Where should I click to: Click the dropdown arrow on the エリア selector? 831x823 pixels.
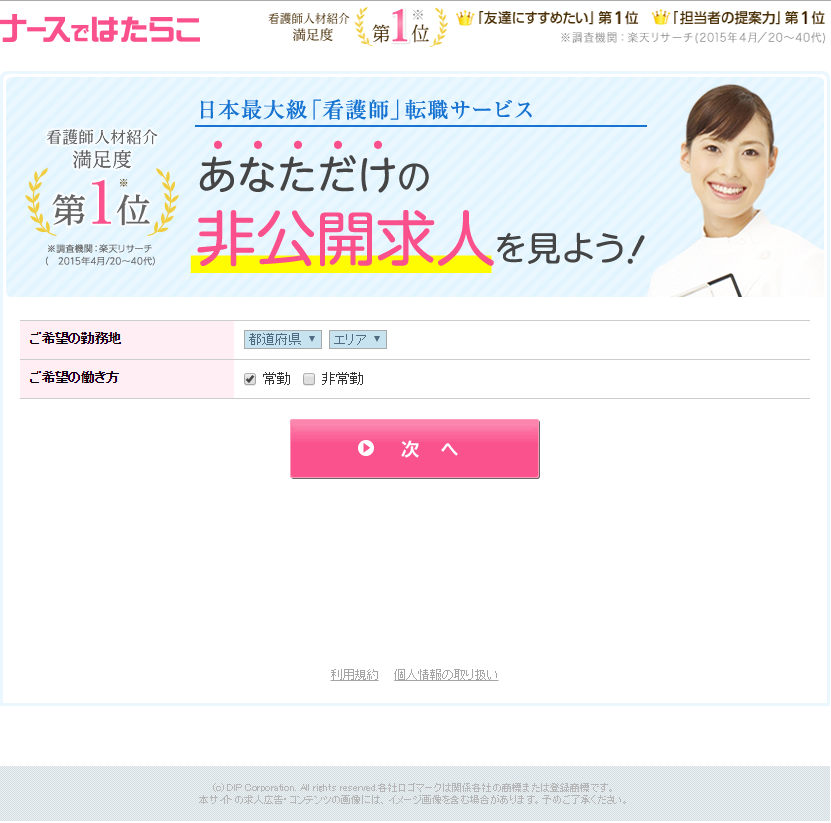coord(378,339)
